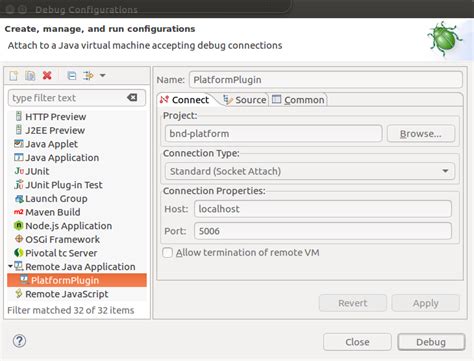Click the Browse... button for project
Screen dimensions: 474x361
(421, 134)
